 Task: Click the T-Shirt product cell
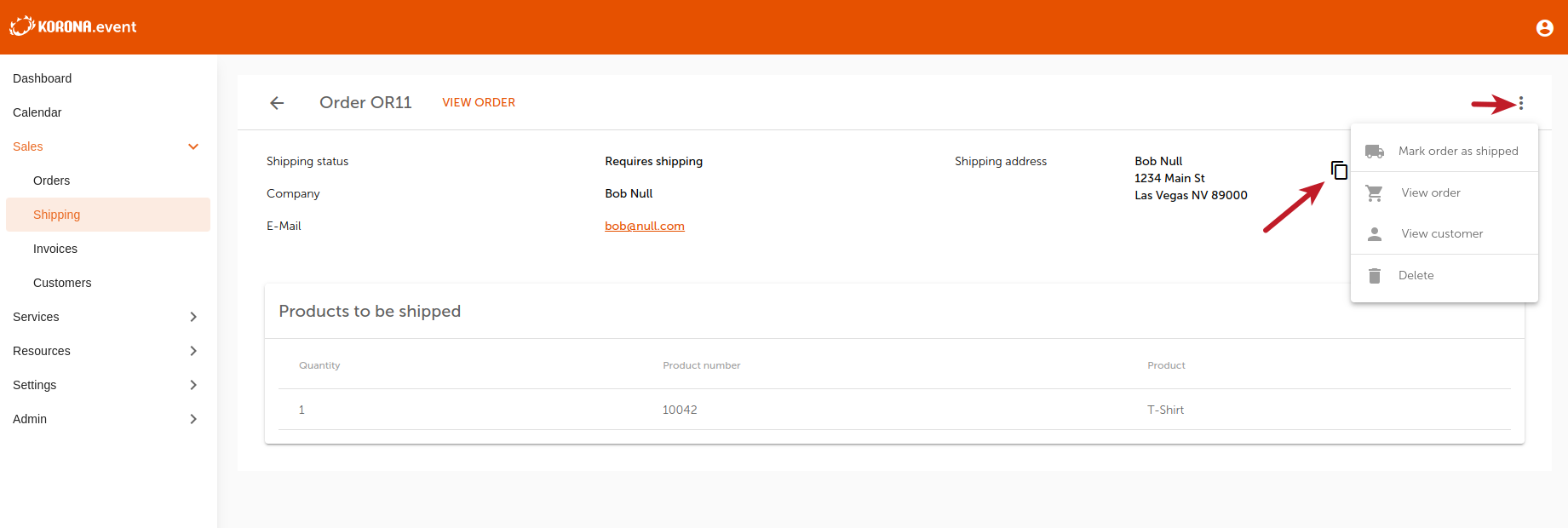1165,410
